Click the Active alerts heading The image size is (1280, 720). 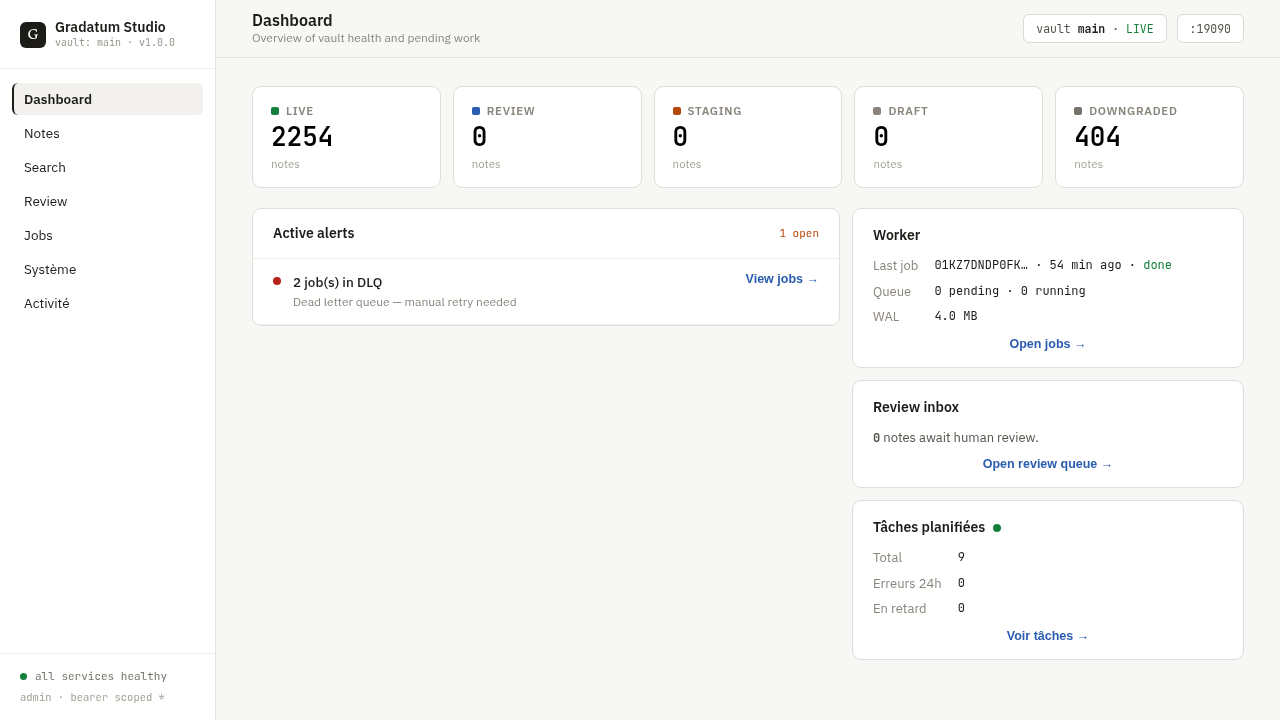click(x=314, y=233)
